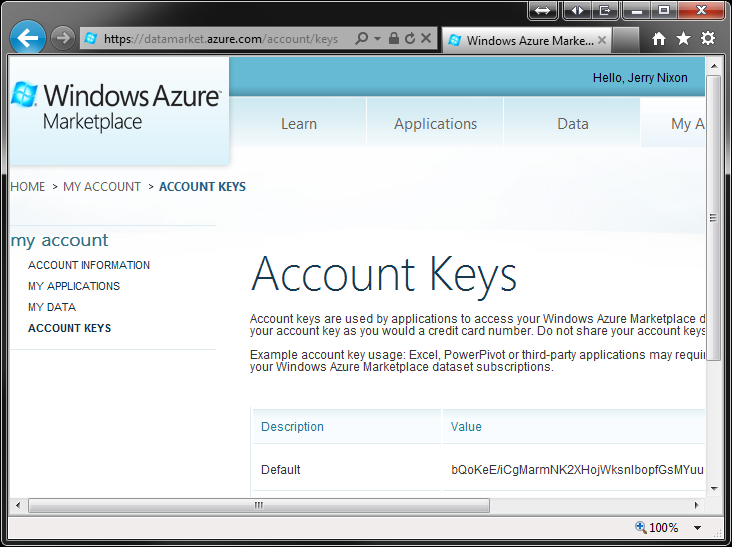Open the zoom level dropdown arrow

[697, 528]
